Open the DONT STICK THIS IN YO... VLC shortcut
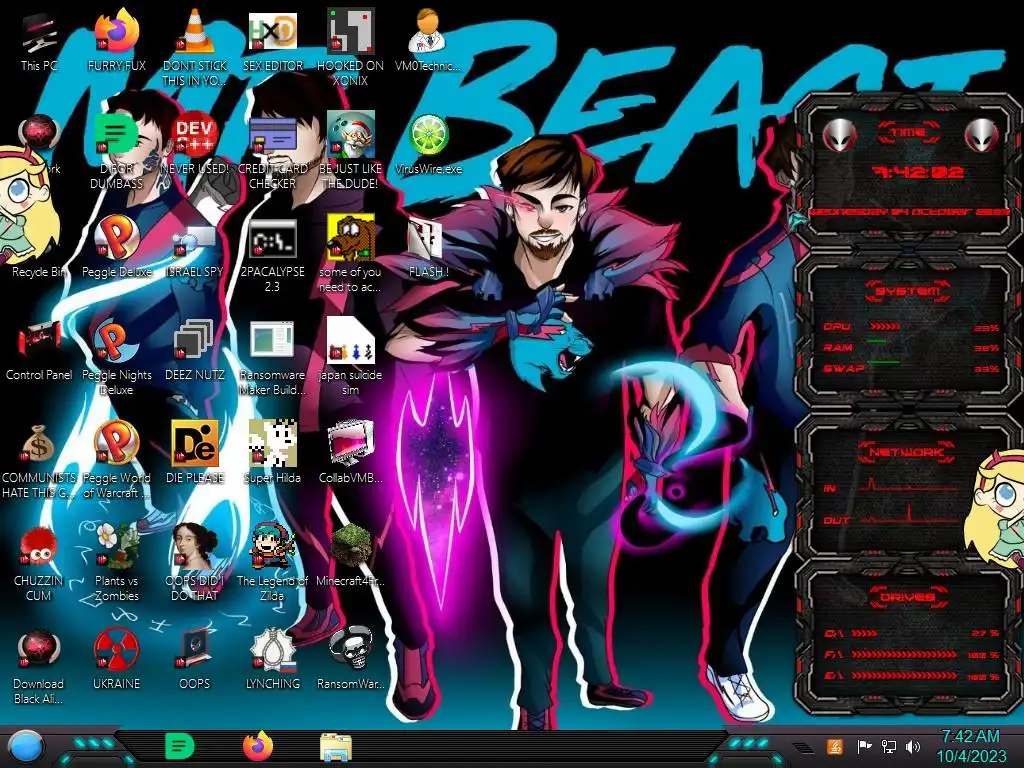Image resolution: width=1024 pixels, height=768 pixels. click(x=195, y=47)
